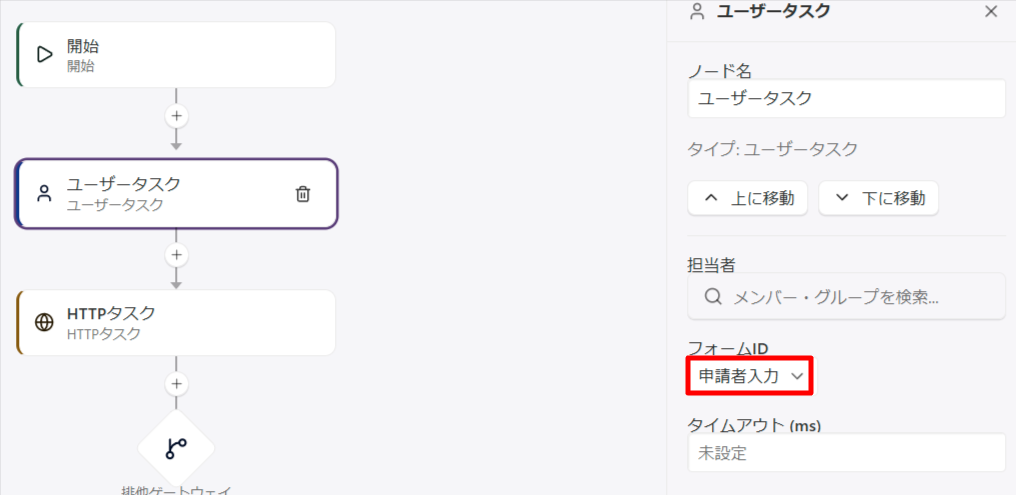The image size is (1016, 495).
Task: Click the globe icon on HTTPタスク node
Action: click(44, 323)
